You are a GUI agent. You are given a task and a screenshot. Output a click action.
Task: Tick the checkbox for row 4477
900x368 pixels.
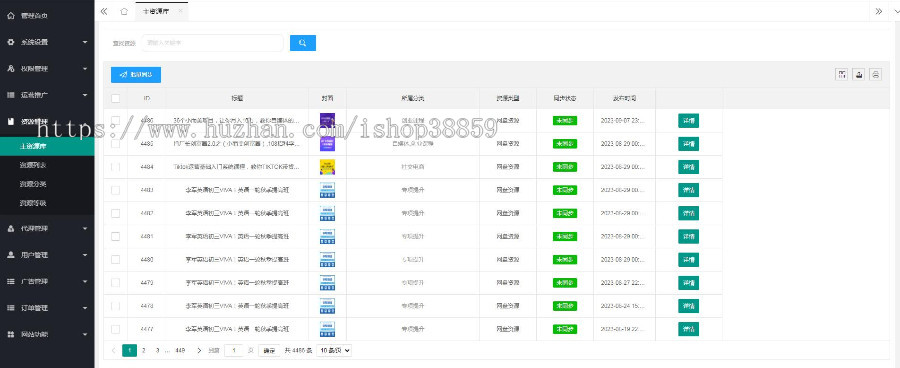click(115, 329)
